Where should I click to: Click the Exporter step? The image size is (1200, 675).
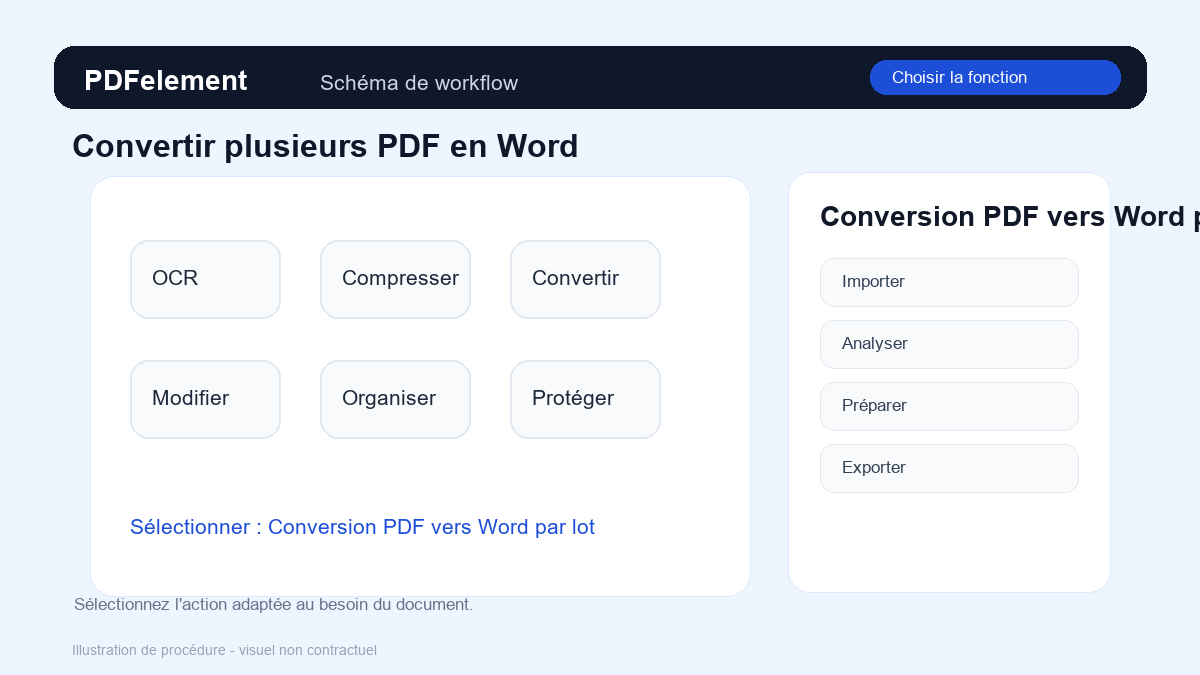click(949, 468)
